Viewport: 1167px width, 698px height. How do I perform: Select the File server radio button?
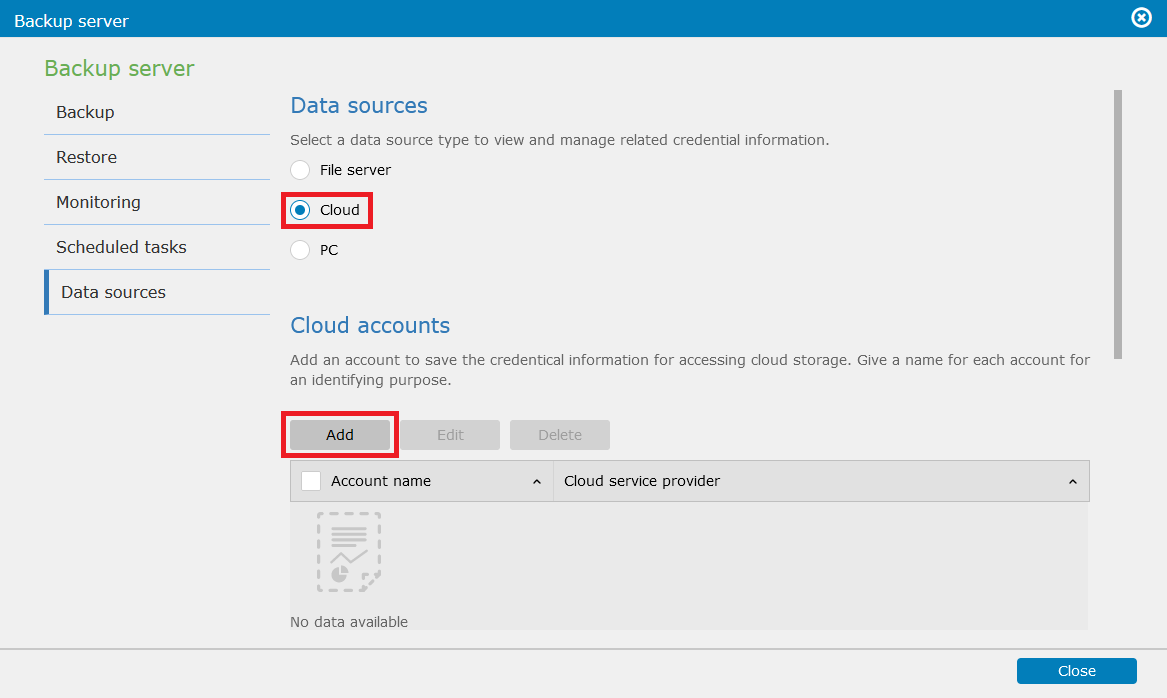(300, 170)
